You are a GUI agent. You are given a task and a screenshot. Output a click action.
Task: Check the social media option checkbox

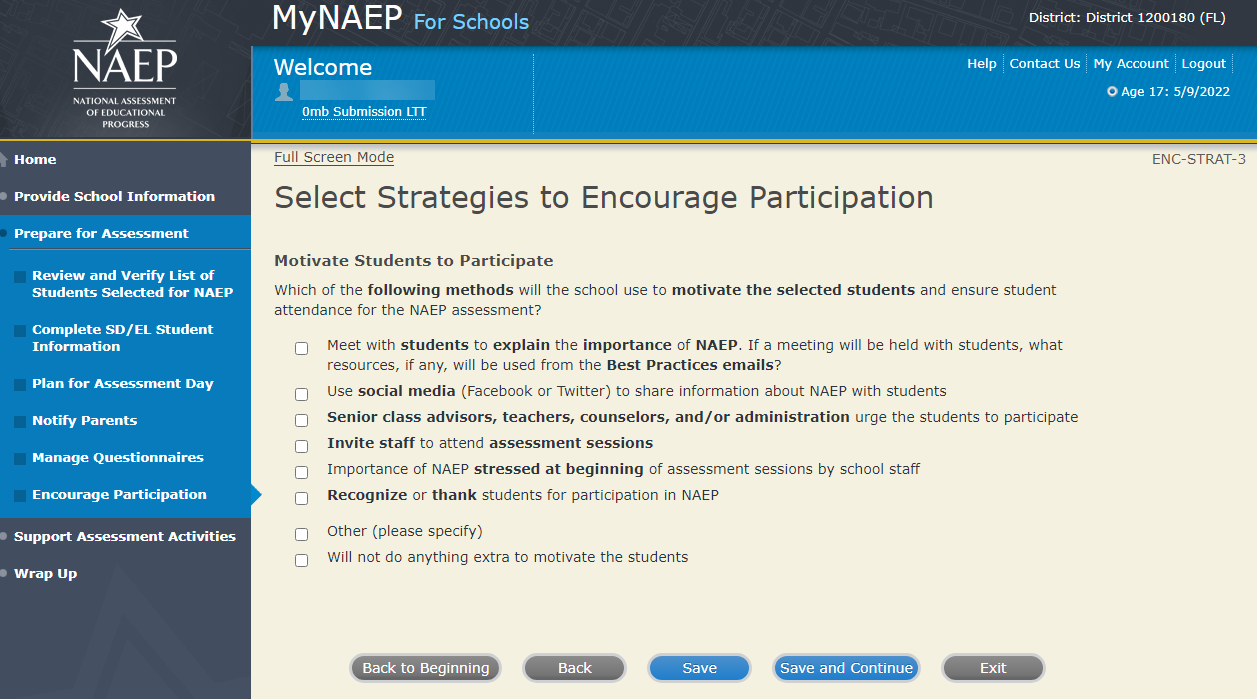(301, 394)
